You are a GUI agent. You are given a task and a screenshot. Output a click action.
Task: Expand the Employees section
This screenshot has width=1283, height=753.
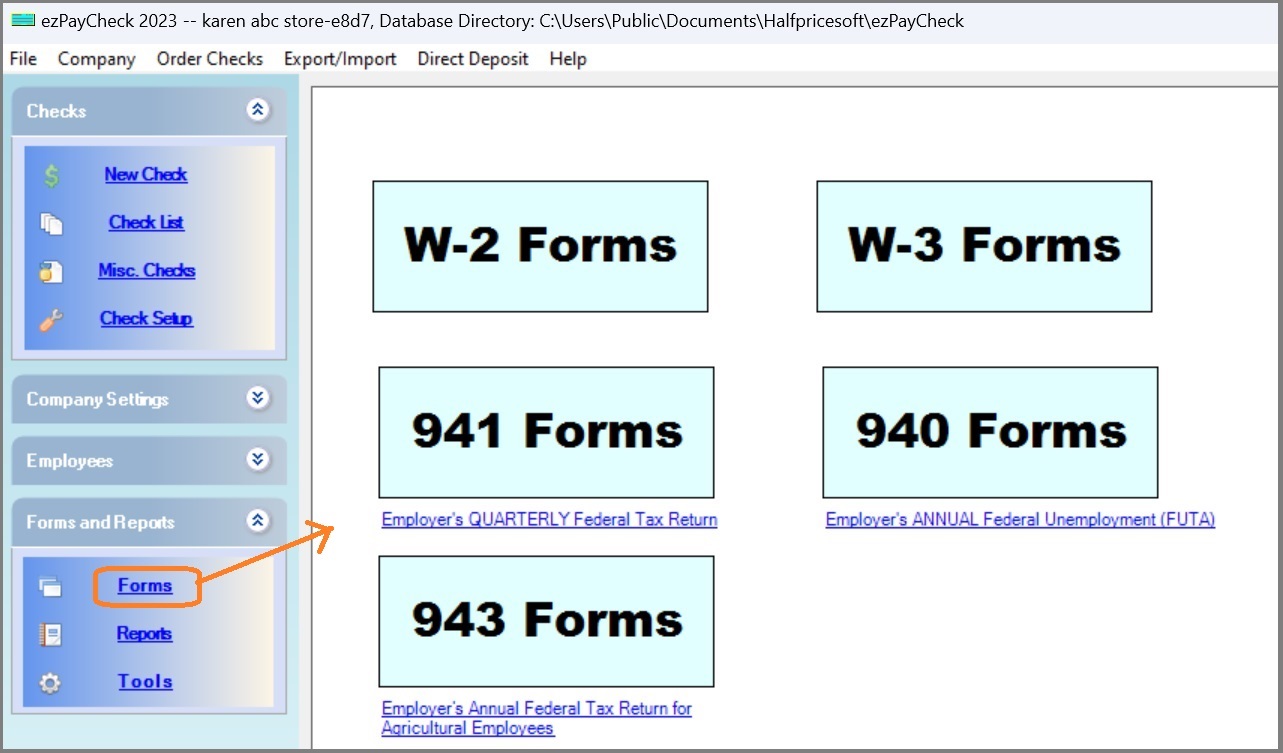tap(258, 460)
